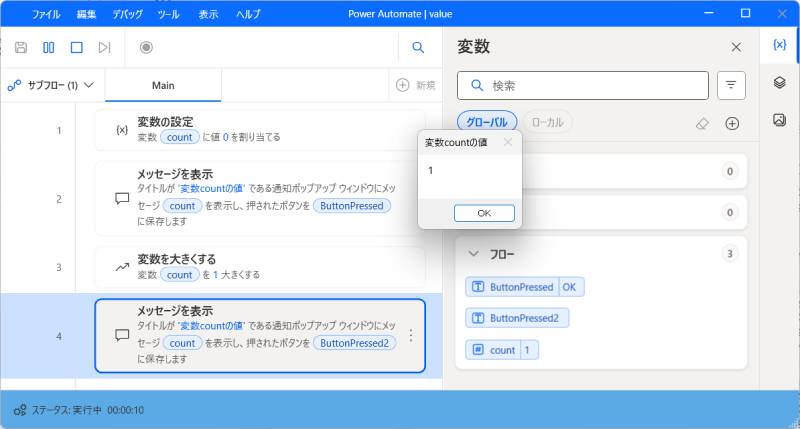Click the Save flow icon
This screenshot has width=800, height=429.
[x=21, y=47]
